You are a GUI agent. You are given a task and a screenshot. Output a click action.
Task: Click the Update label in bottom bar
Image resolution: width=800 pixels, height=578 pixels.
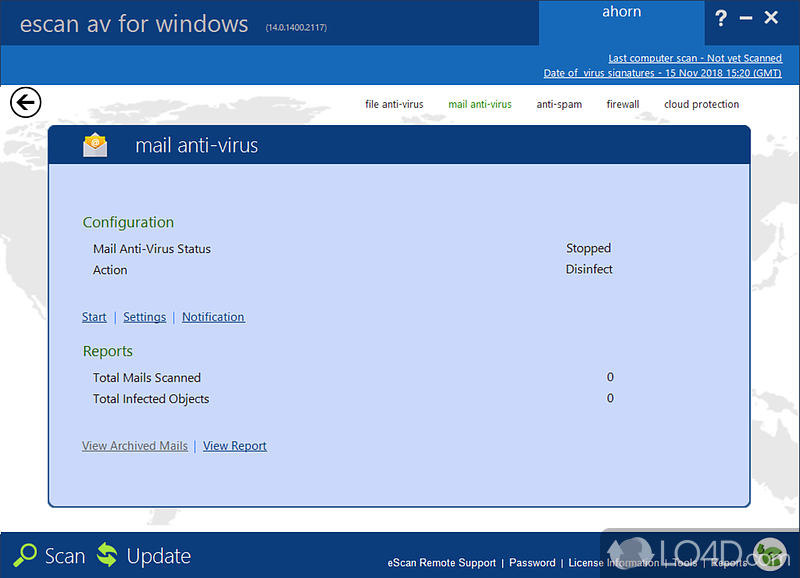pos(159,556)
